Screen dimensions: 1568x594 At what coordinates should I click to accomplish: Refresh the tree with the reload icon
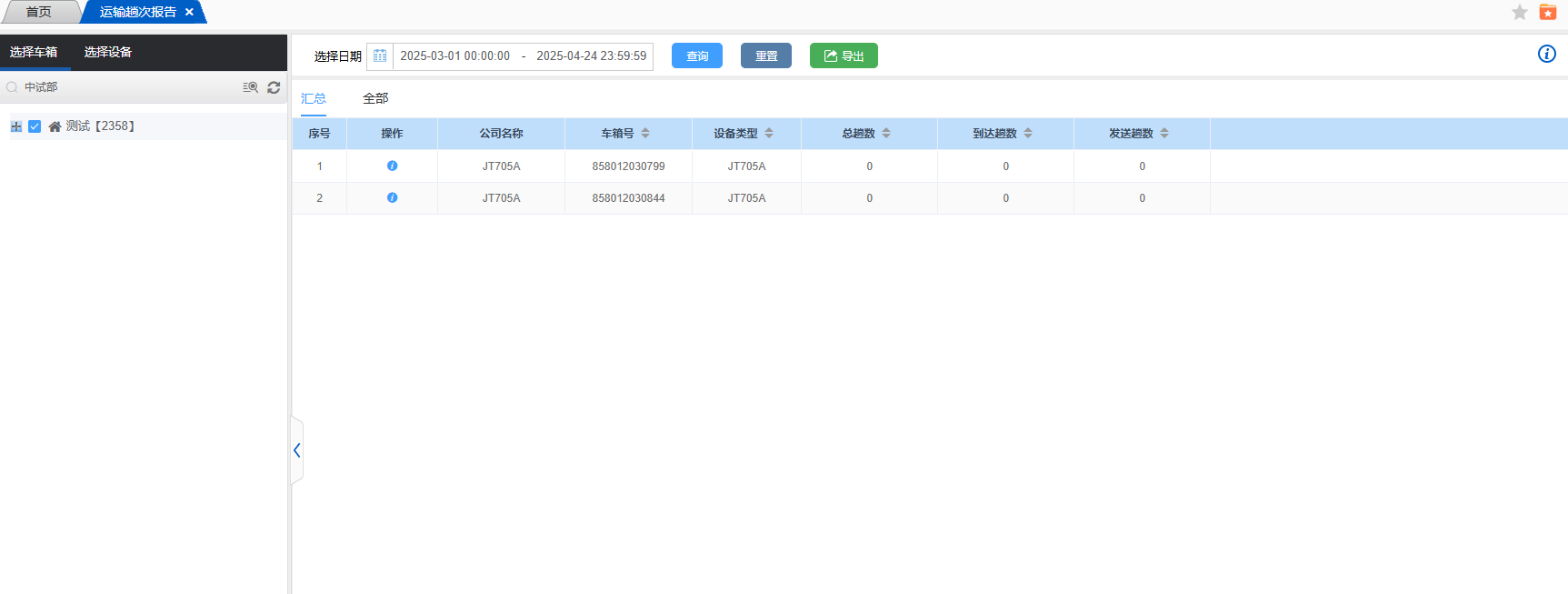pos(274,87)
